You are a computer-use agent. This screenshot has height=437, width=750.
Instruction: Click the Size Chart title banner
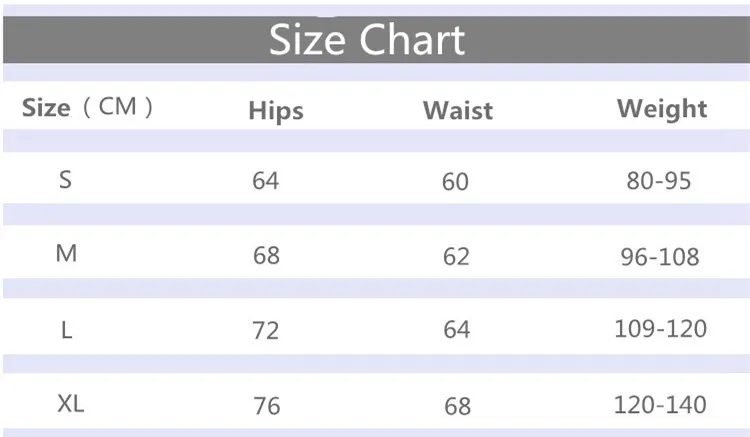click(376, 40)
